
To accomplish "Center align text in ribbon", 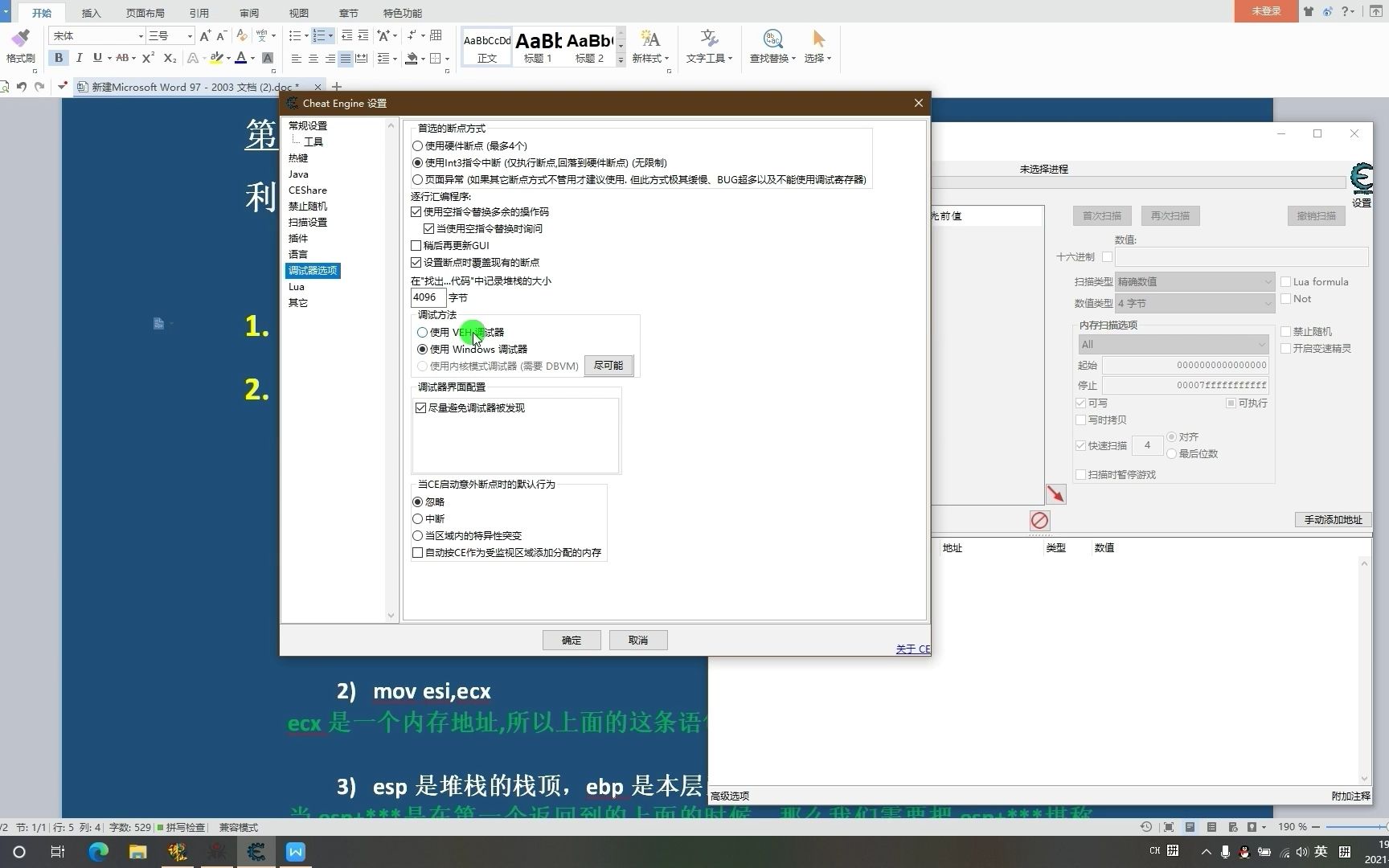I will click(313, 58).
